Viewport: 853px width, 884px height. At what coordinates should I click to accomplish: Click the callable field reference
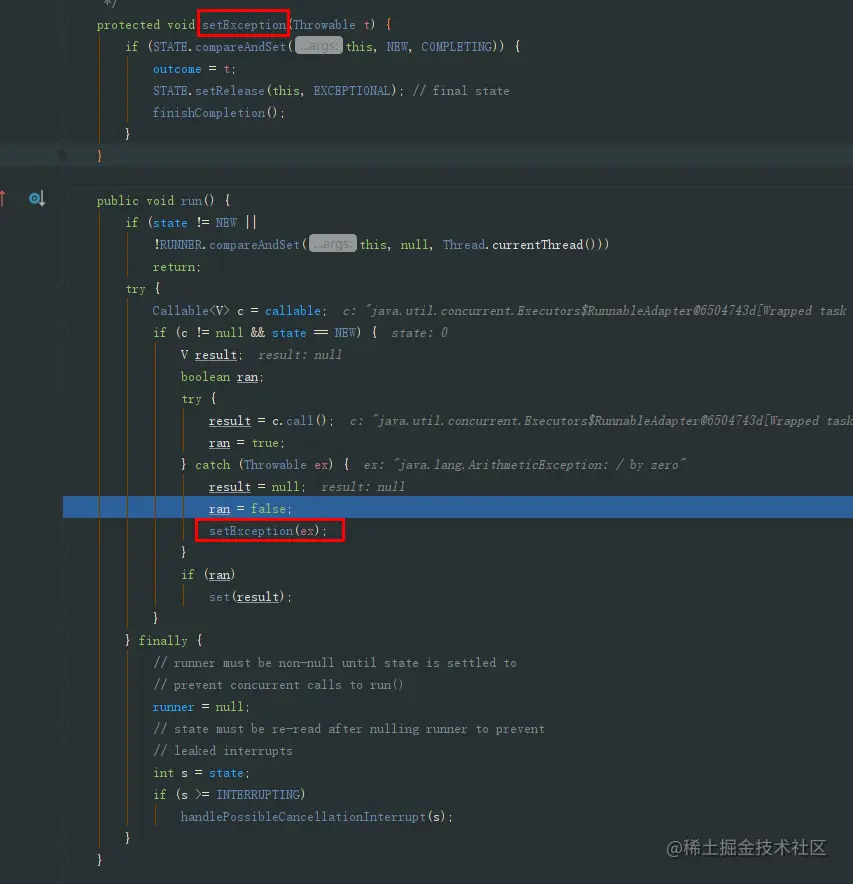[293, 311]
